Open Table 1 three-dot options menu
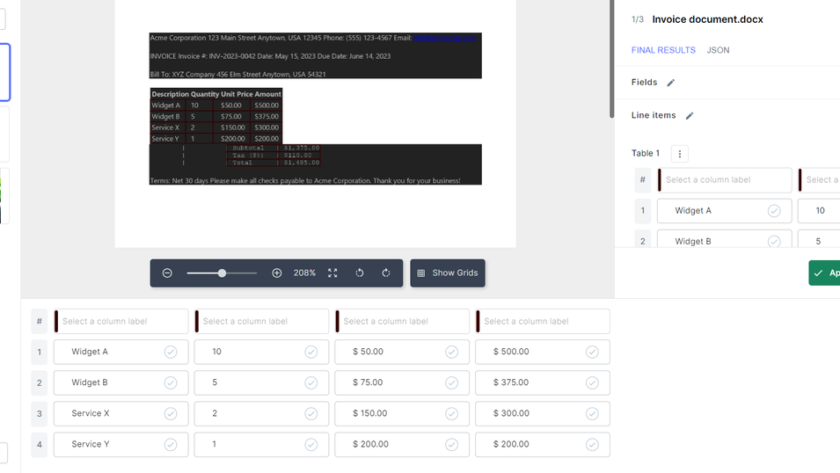The width and height of the screenshot is (840, 473). (x=680, y=154)
